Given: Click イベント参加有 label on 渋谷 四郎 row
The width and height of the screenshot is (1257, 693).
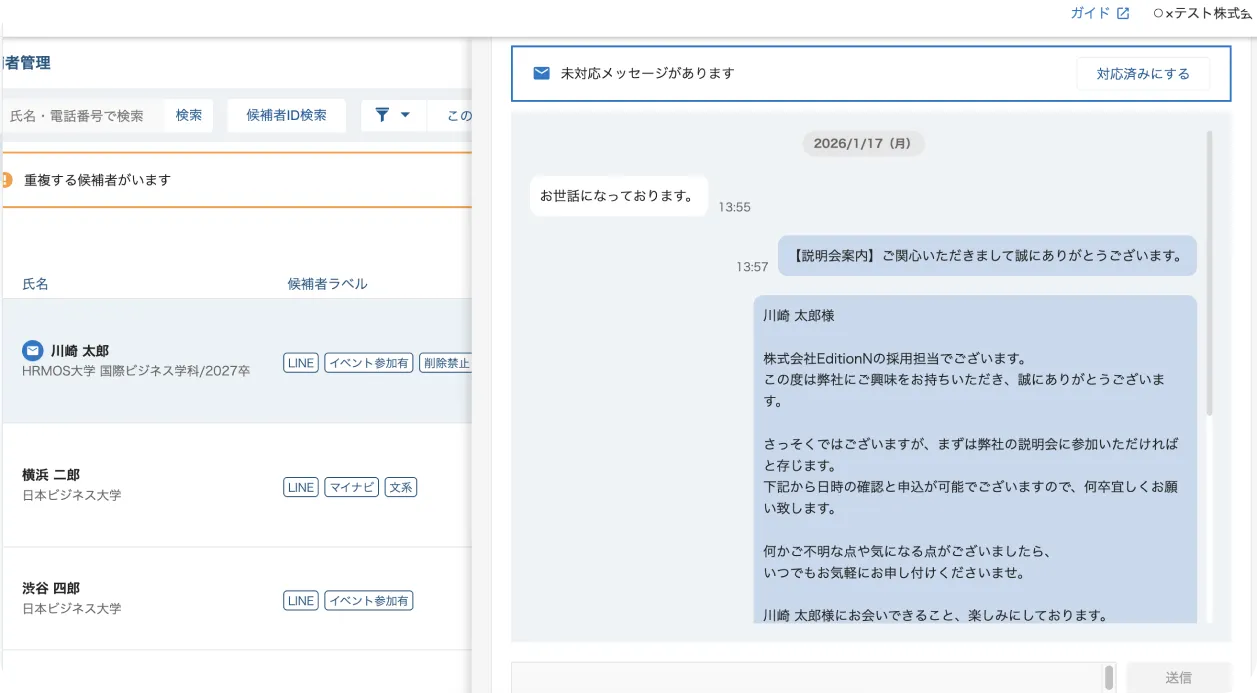Looking at the screenshot, I should click(x=369, y=601).
